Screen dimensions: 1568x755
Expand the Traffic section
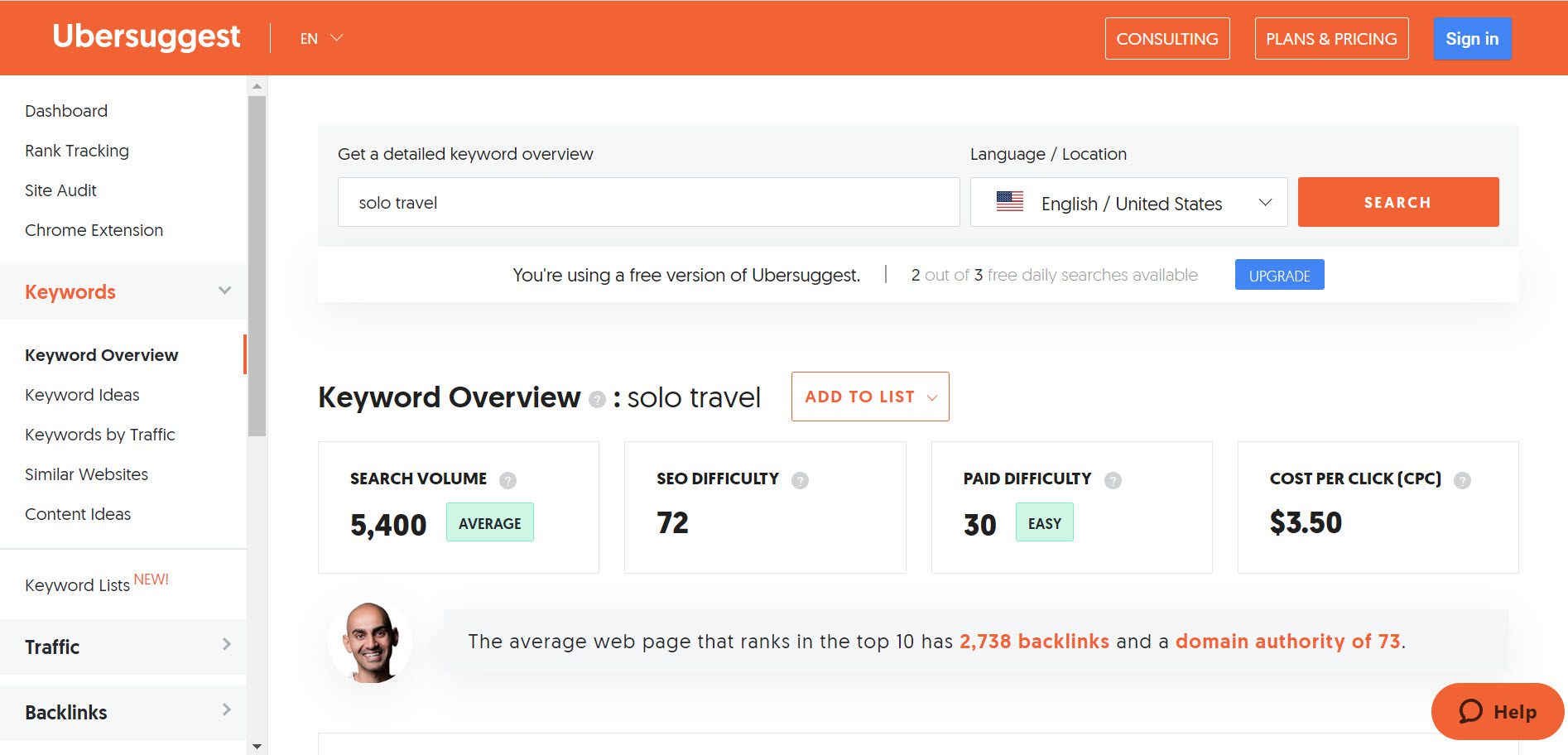click(x=123, y=647)
